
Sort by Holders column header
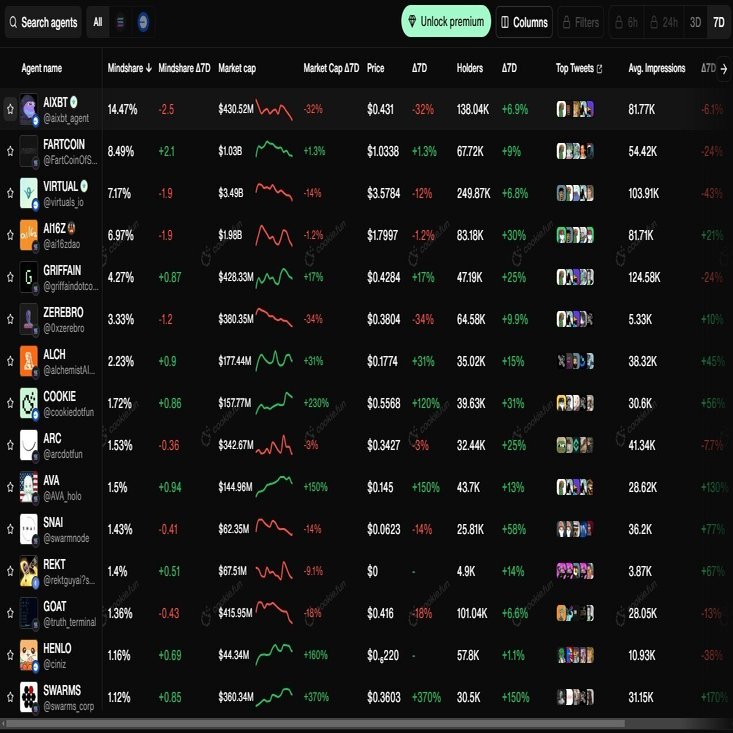coord(469,68)
